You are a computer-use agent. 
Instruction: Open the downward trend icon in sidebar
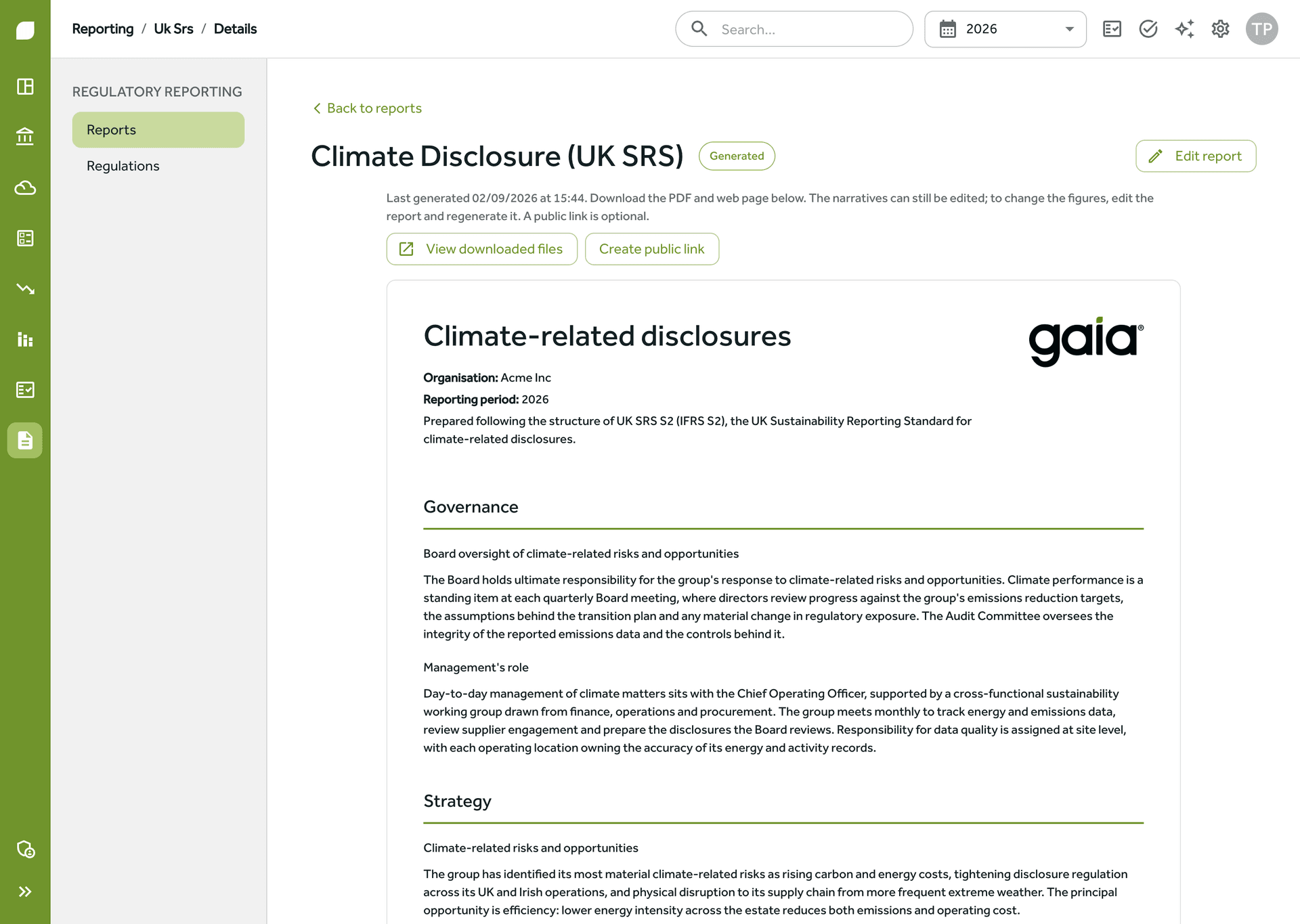25,289
